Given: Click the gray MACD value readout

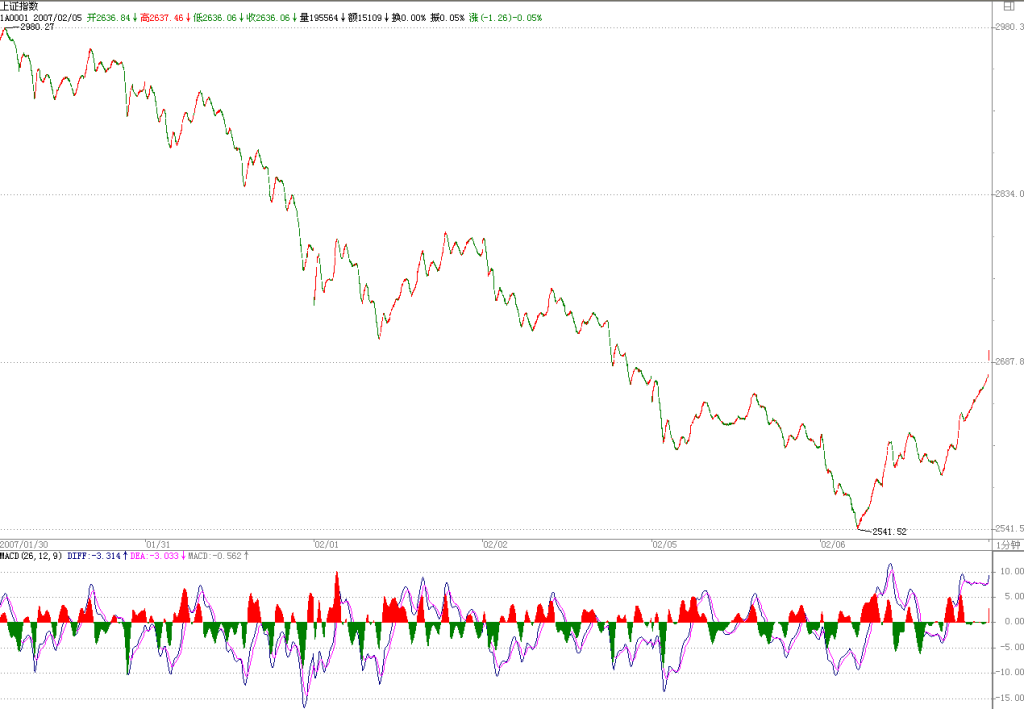Looking at the screenshot, I should pyautogui.click(x=215, y=556).
